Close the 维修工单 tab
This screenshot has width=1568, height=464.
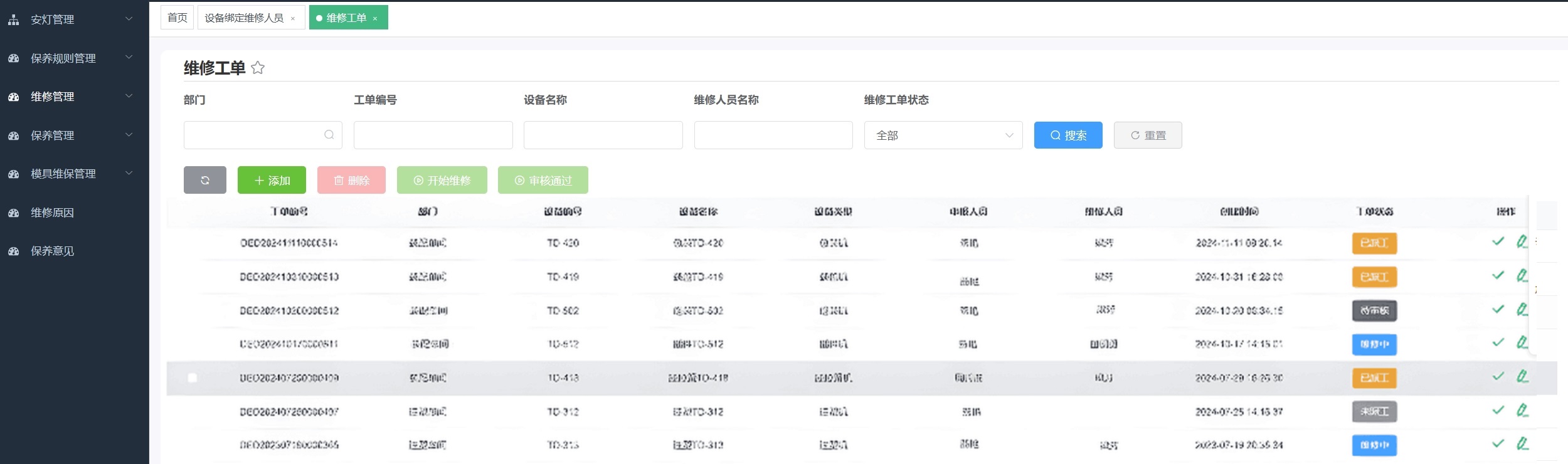pos(375,19)
